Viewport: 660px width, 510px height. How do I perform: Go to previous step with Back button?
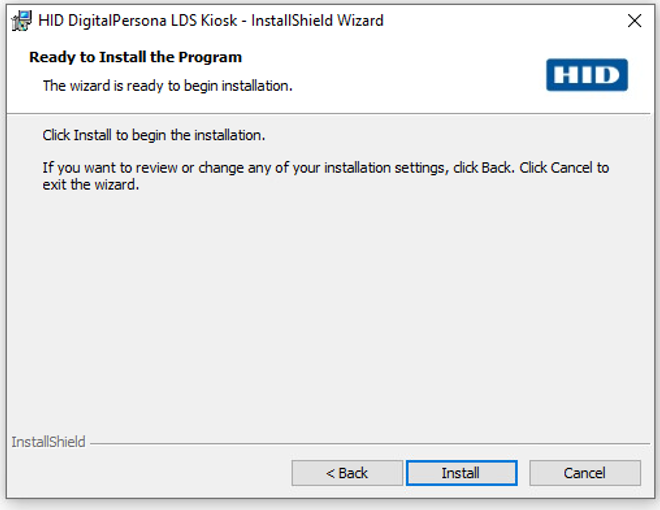(x=347, y=473)
